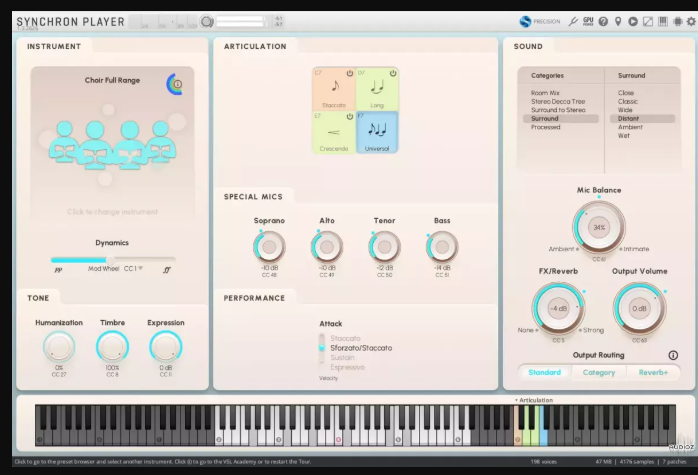The height and width of the screenshot is (475, 698).
Task: Toggle power on the Long tile
Action: (393, 73)
